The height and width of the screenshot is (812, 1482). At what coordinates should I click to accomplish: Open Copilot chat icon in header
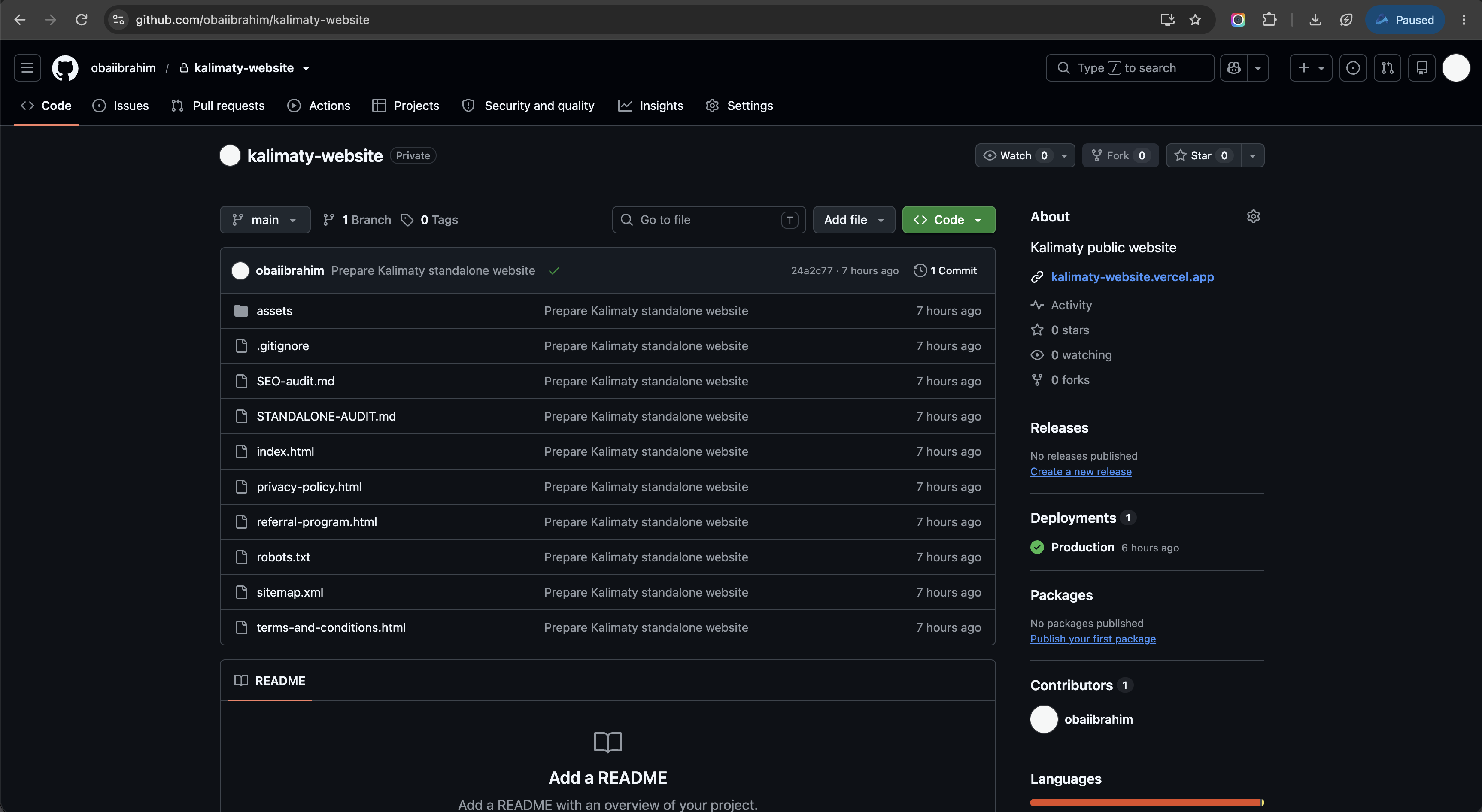pyautogui.click(x=1233, y=68)
